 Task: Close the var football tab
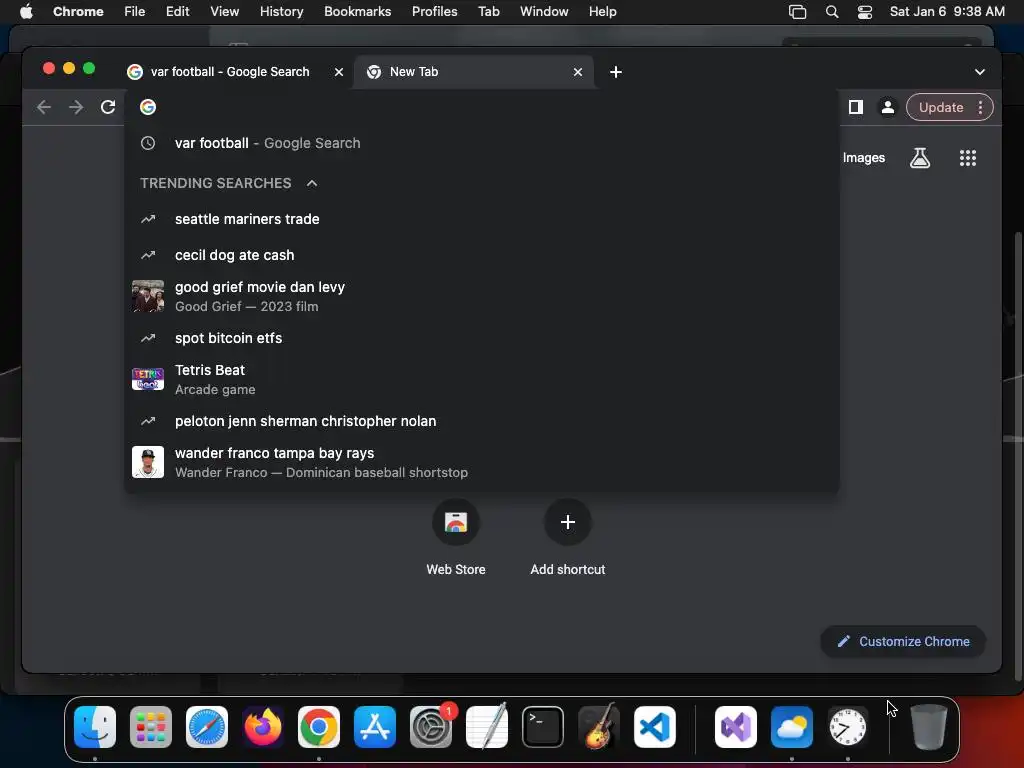[338, 72]
